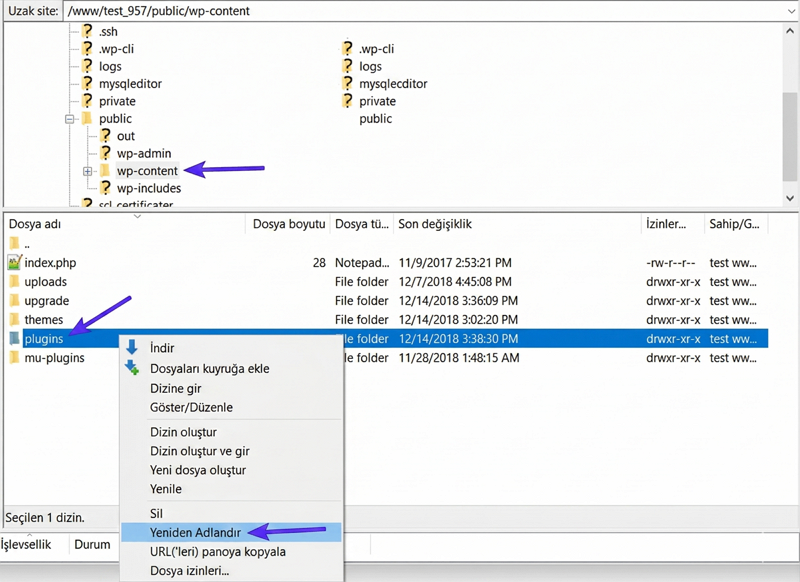Viewport: 800px width, 582px height.
Task: Click the uploads folder icon
Action: 14,282
